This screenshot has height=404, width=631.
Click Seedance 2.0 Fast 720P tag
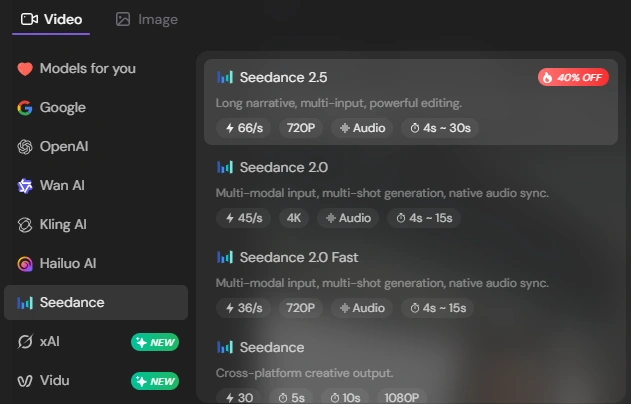click(301, 308)
